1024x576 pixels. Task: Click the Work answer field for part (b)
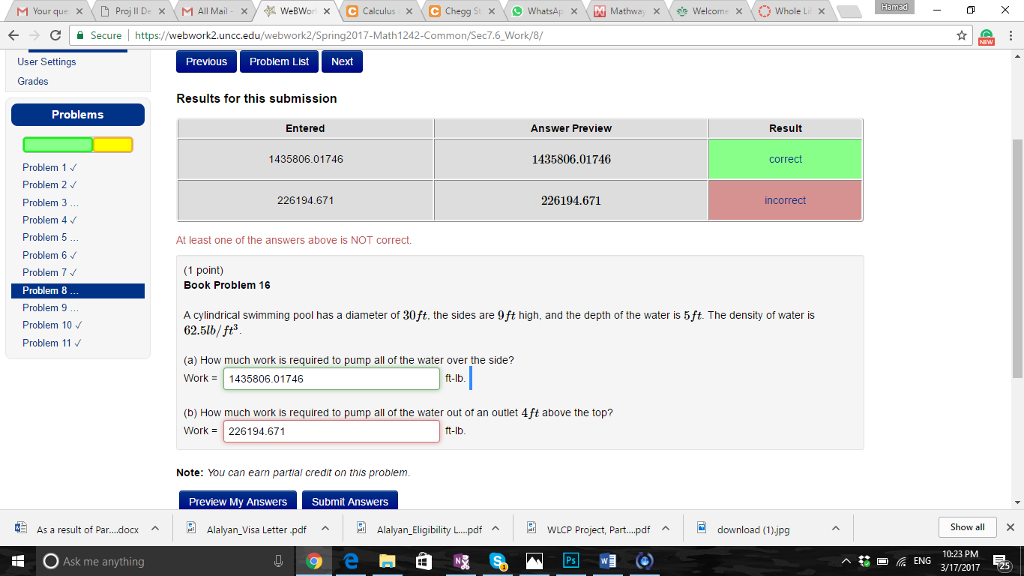point(332,430)
